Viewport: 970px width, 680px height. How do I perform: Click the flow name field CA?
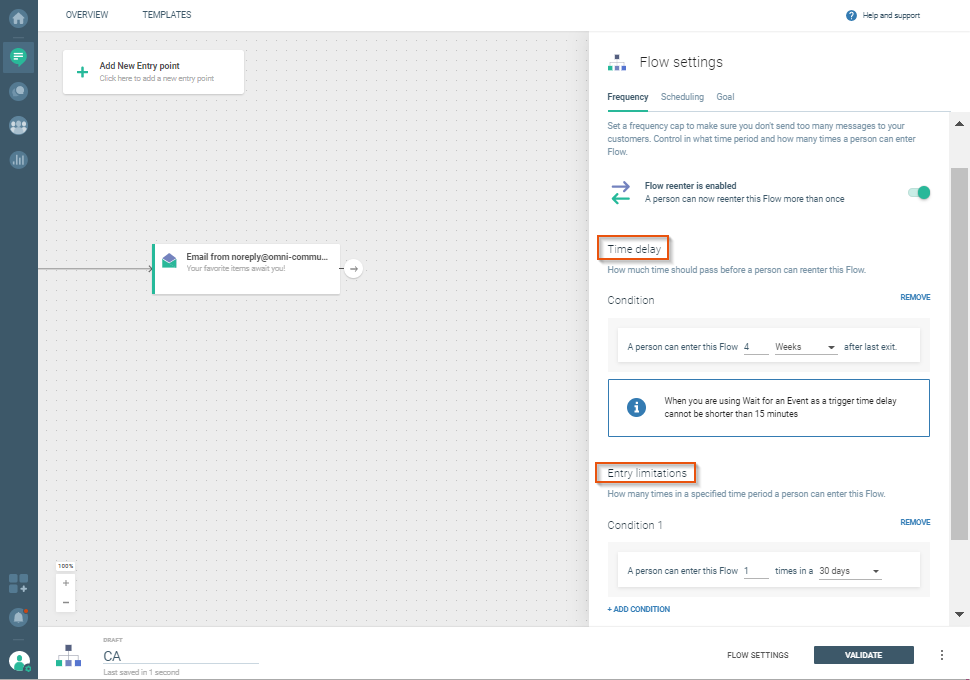pos(180,656)
